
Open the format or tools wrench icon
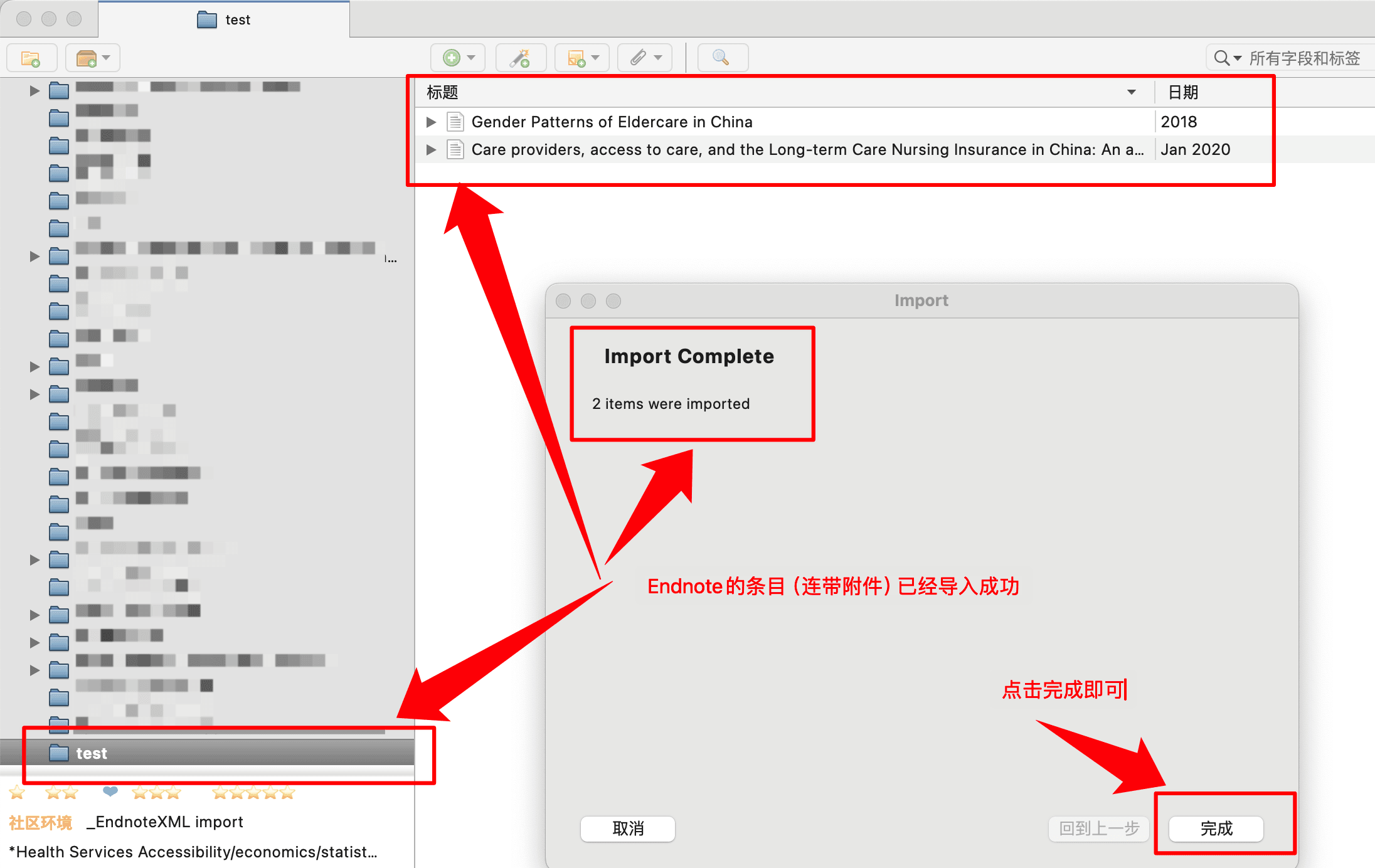point(520,58)
